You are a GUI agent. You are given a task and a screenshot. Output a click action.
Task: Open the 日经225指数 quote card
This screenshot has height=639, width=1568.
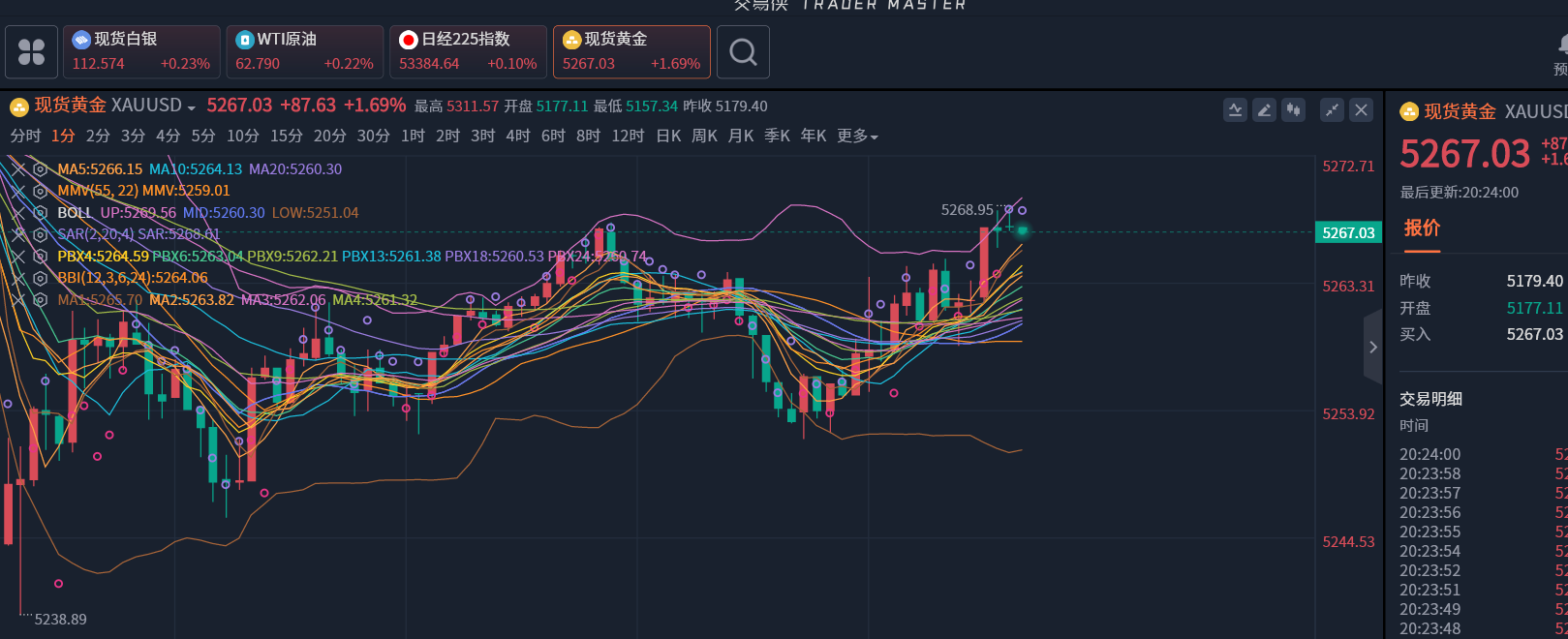(x=468, y=52)
